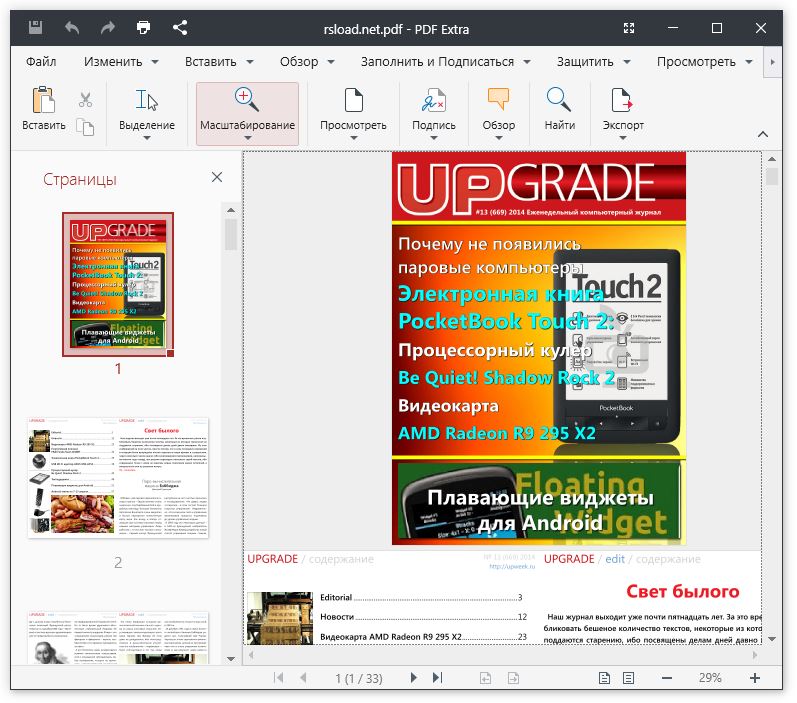This screenshot has width=797, height=703.
Task: Click document scroll down arrow
Action: click(x=772, y=639)
